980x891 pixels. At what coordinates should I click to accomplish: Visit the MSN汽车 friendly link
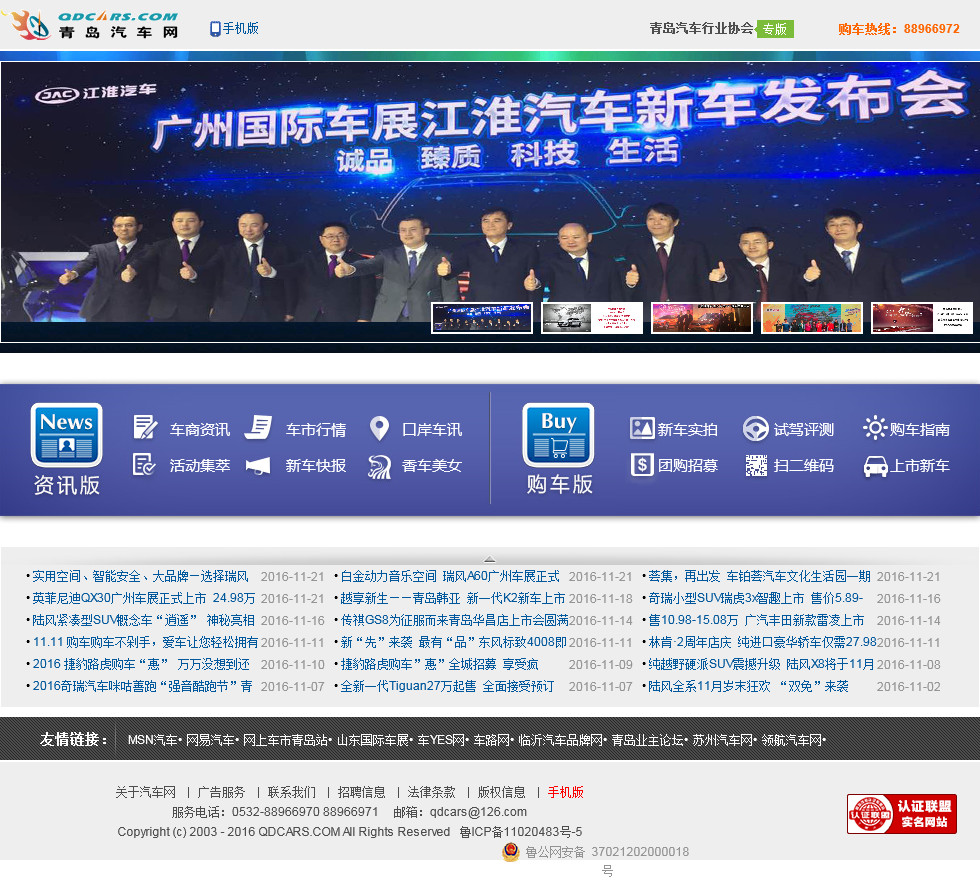[x=152, y=740]
